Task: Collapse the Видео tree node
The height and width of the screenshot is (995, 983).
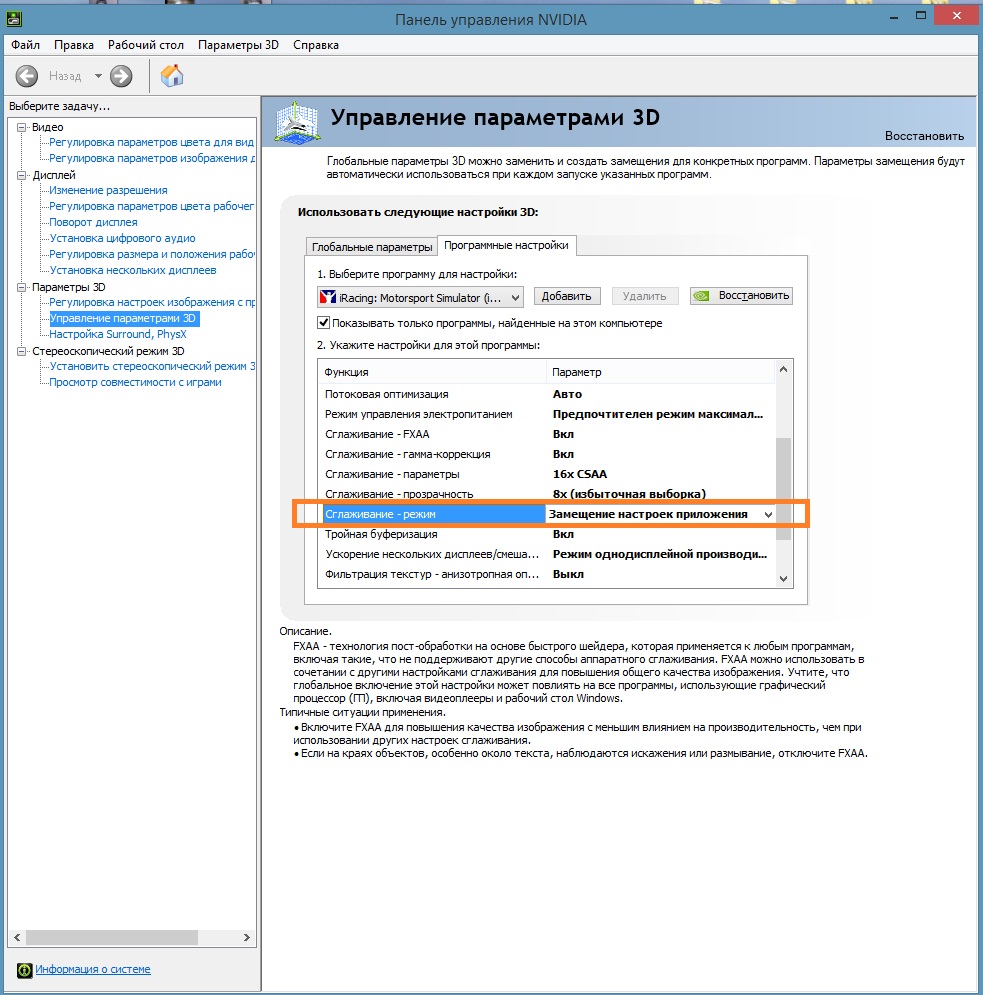Action: [22, 127]
